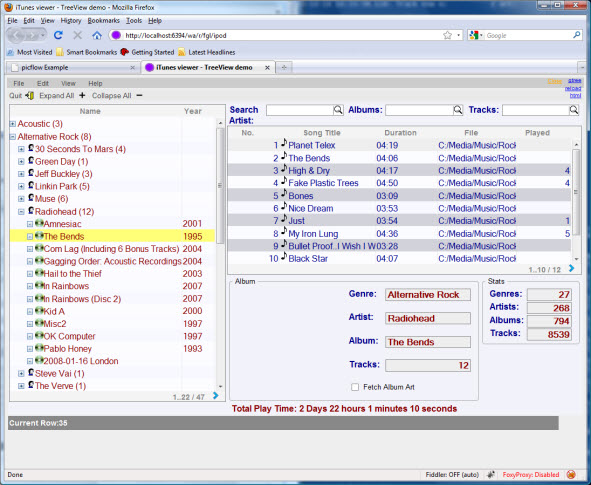Screen dimensions: 591x485
Task: Open the Firefox History menu
Action: pyautogui.click(x=71, y=20)
